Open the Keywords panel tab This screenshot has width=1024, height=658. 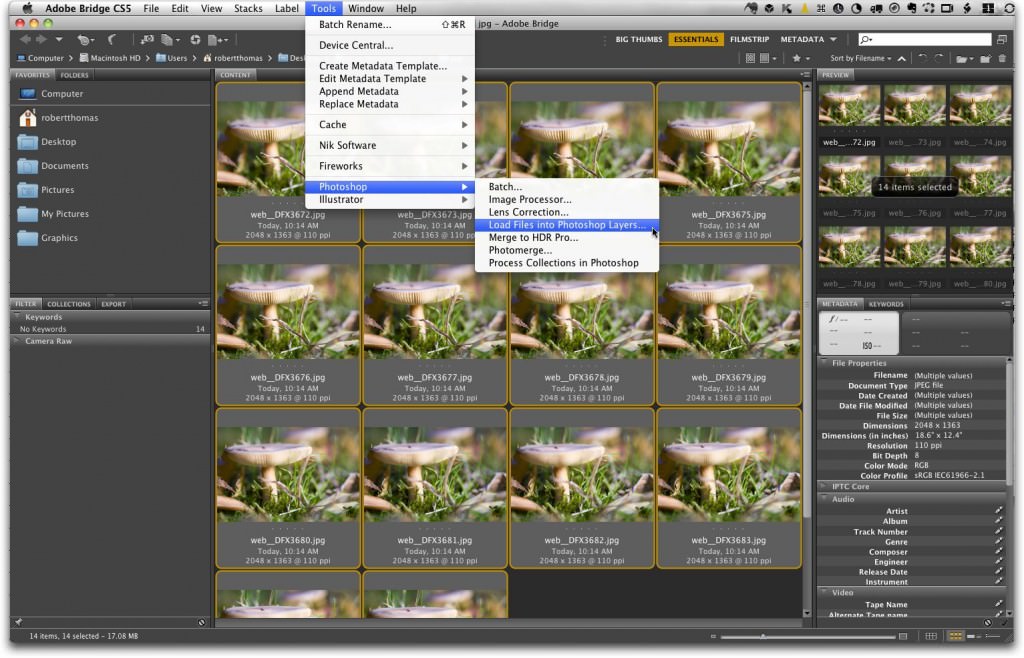[886, 304]
